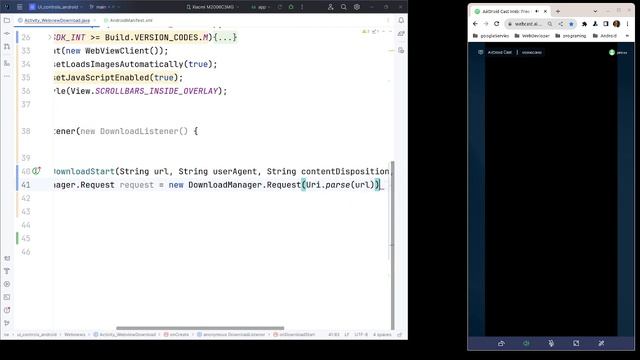
Task: Click the UTF-8 encoding status widget
Action: point(361,335)
